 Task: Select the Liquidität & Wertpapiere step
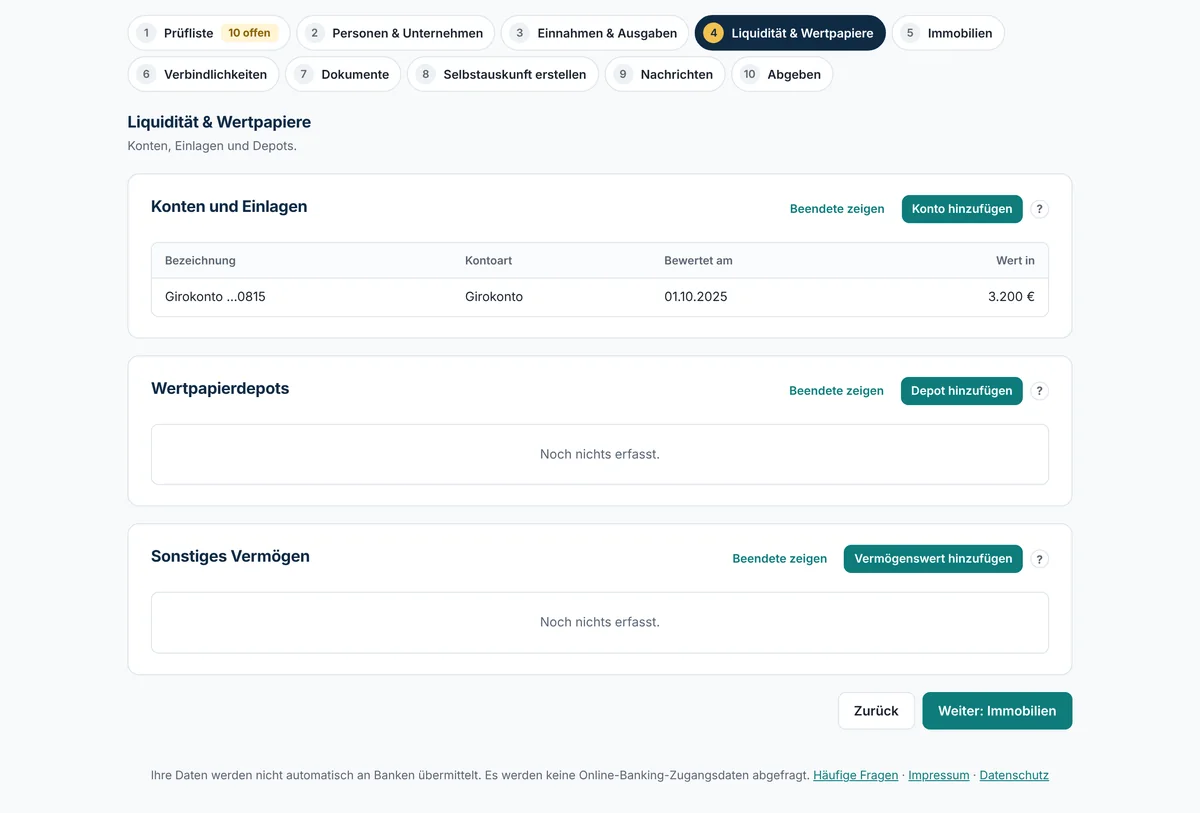coord(790,33)
